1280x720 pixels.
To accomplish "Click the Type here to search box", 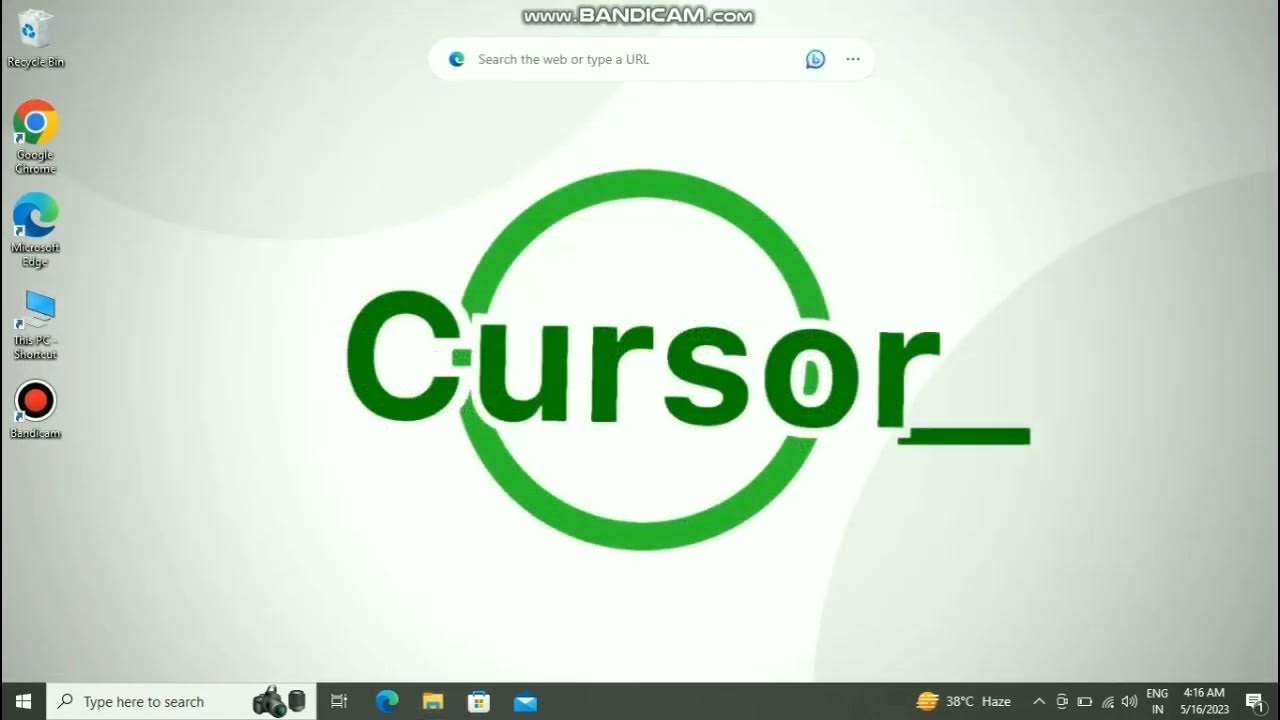I will tap(181, 701).
